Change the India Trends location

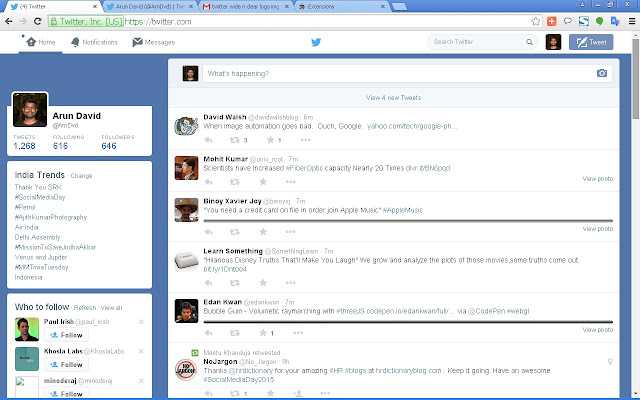click(81, 176)
